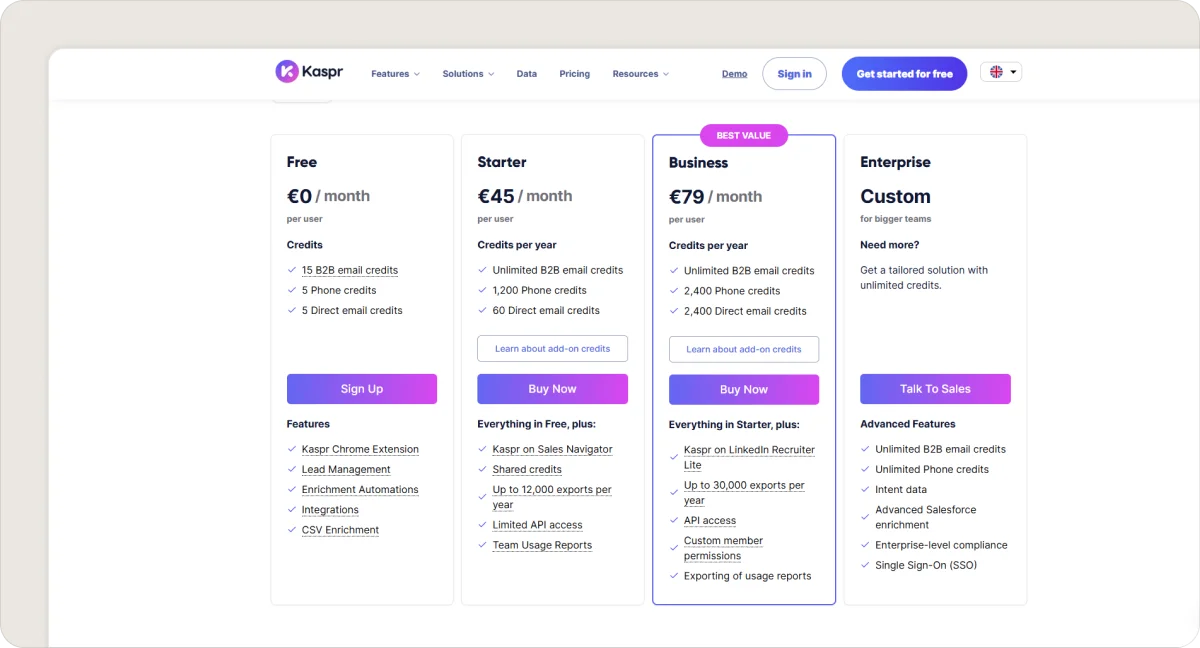Click Unlimited Phone credits in Enterprise
Screen dimensions: 1200x648
[x=932, y=469]
